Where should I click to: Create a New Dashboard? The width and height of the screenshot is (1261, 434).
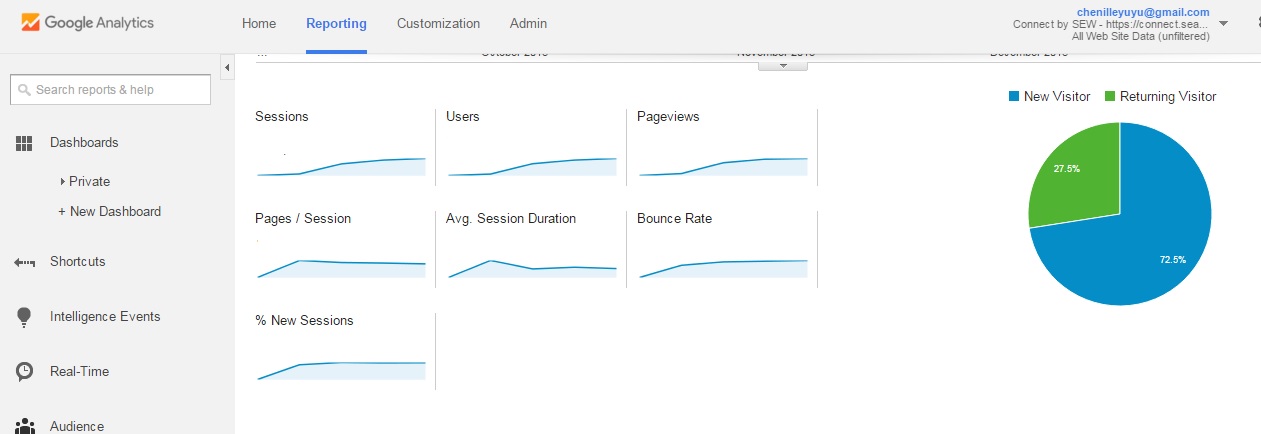pos(110,212)
